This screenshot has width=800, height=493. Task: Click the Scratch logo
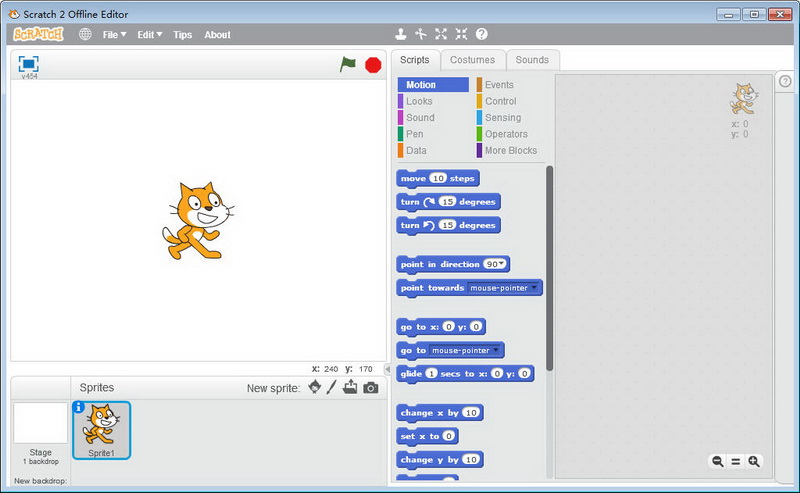point(38,34)
